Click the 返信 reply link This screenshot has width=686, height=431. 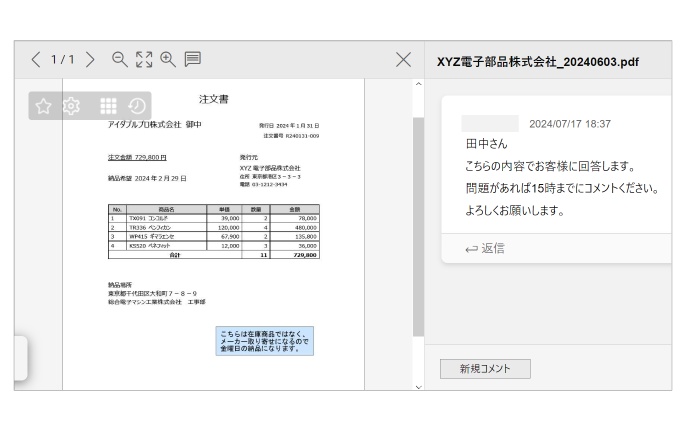(x=485, y=249)
